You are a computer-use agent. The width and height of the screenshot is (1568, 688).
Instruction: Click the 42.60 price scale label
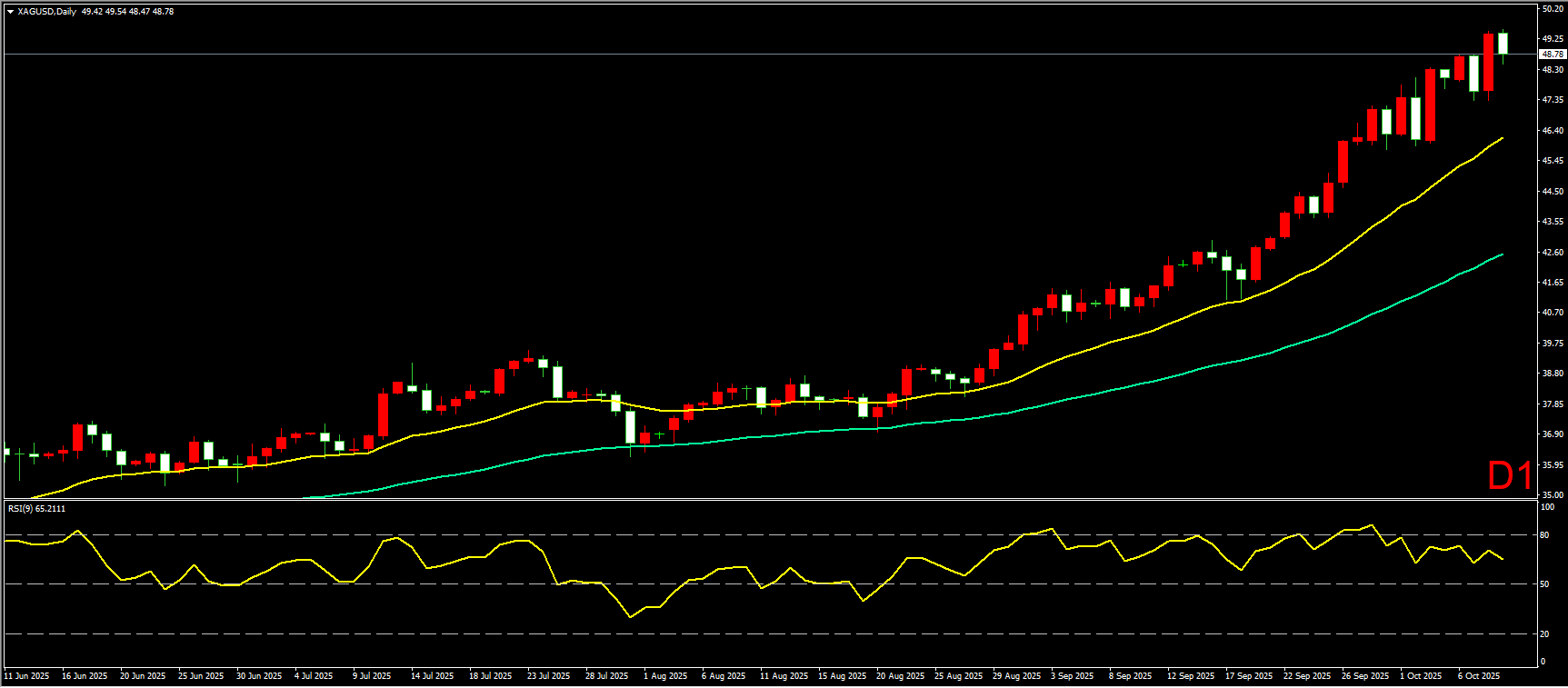[1552, 253]
